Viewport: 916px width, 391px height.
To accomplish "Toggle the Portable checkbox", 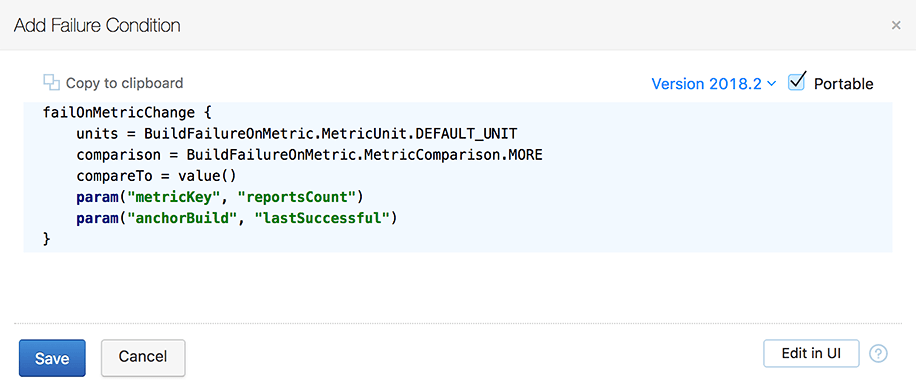I will click(797, 82).
